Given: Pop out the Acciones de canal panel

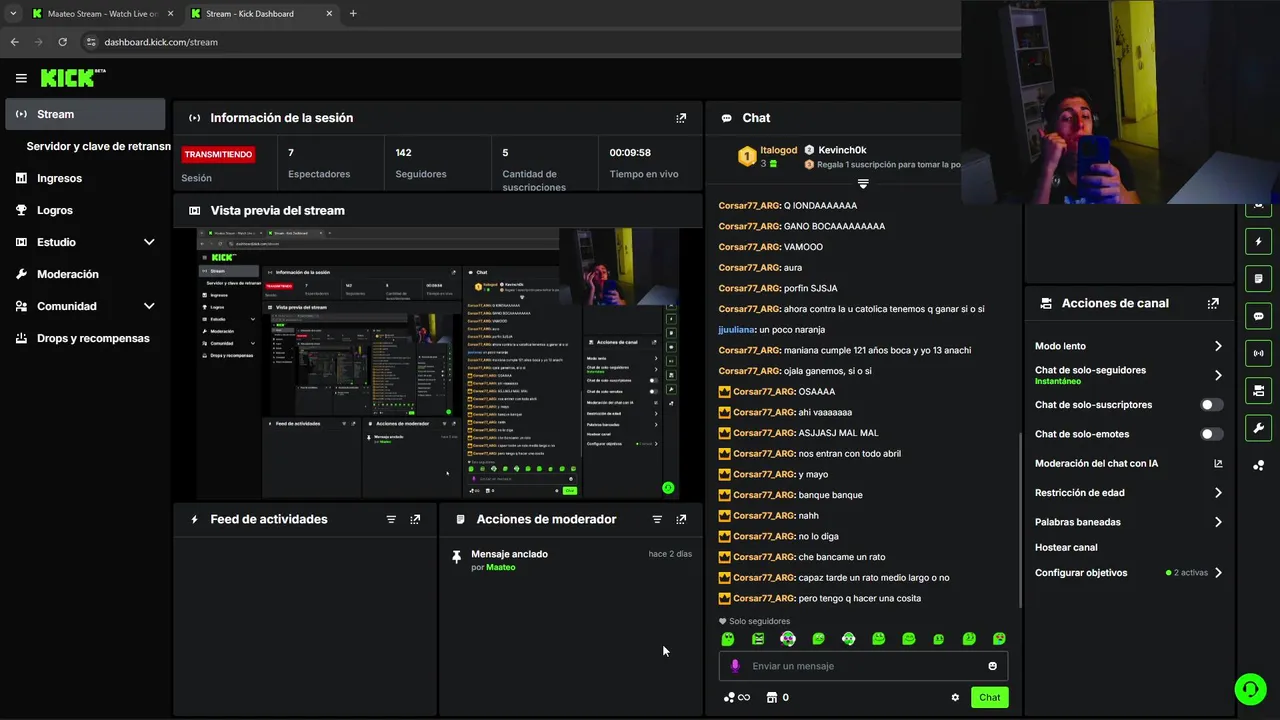Looking at the screenshot, I should point(1213,303).
